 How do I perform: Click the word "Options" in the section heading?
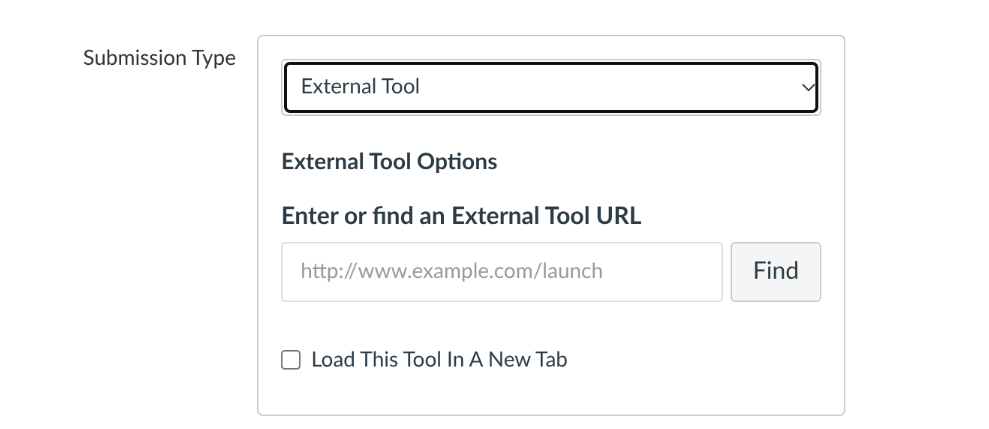(459, 161)
